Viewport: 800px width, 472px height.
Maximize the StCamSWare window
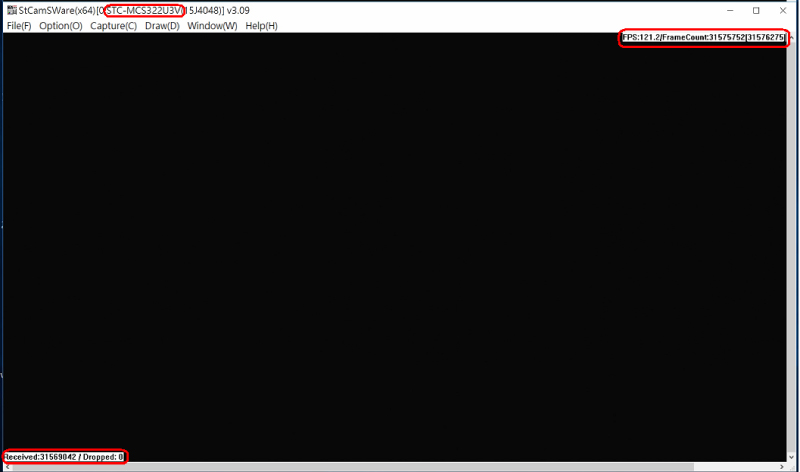tap(756, 10)
